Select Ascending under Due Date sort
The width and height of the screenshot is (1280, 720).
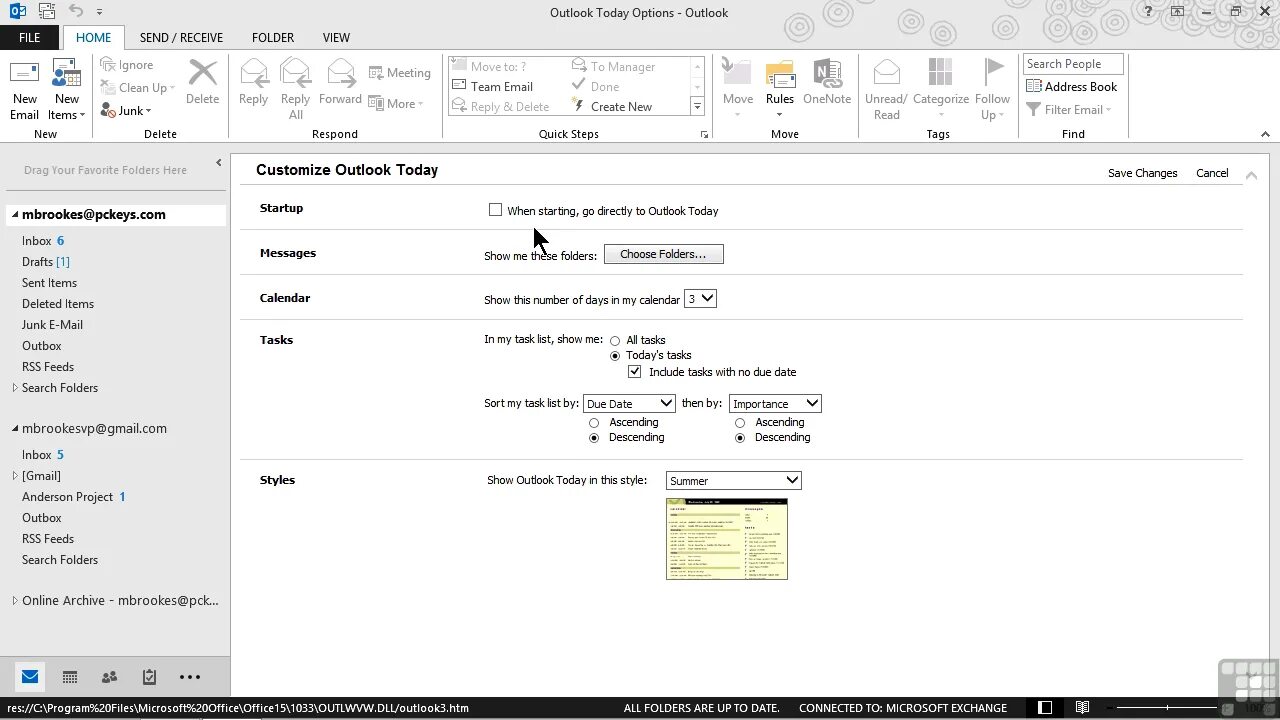(x=594, y=423)
